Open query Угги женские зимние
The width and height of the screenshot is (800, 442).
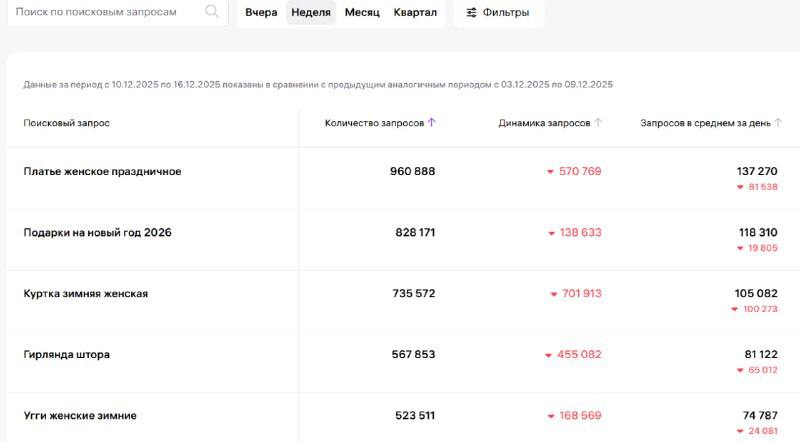80,416
